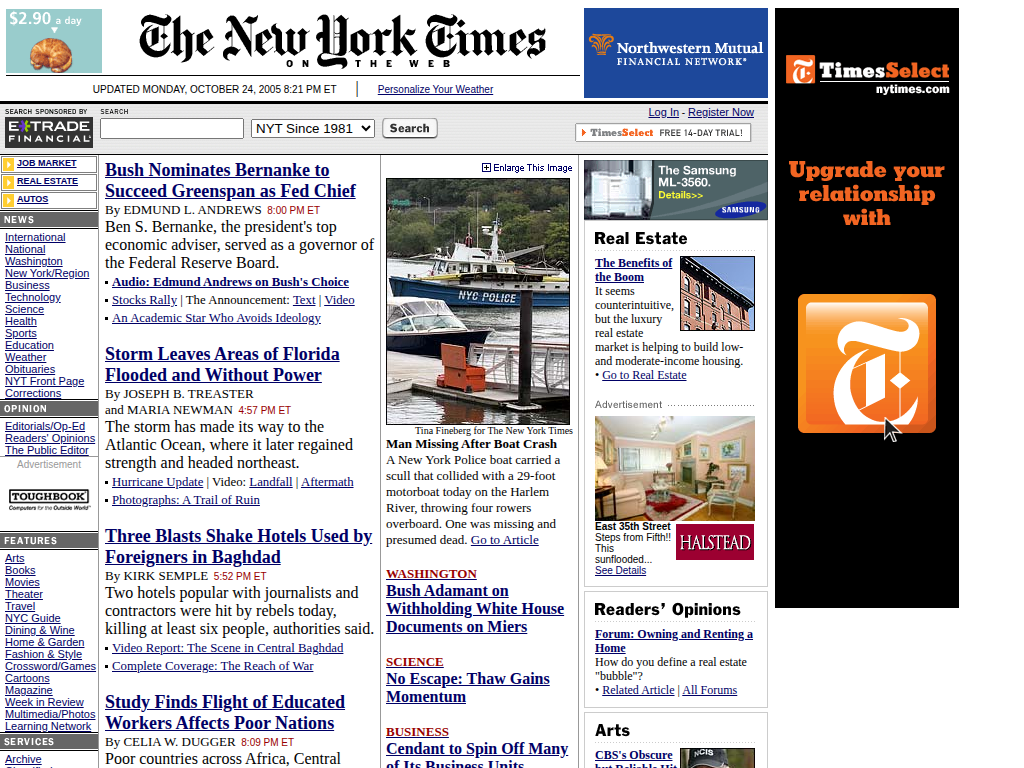Click the E*TRADE Financial sponsor logo
Screen dimensions: 1024x768
48,132
